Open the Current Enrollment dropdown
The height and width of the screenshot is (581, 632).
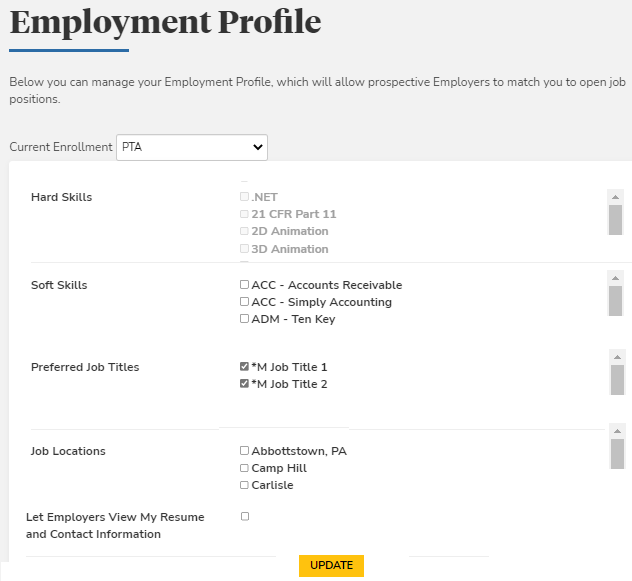click(192, 147)
